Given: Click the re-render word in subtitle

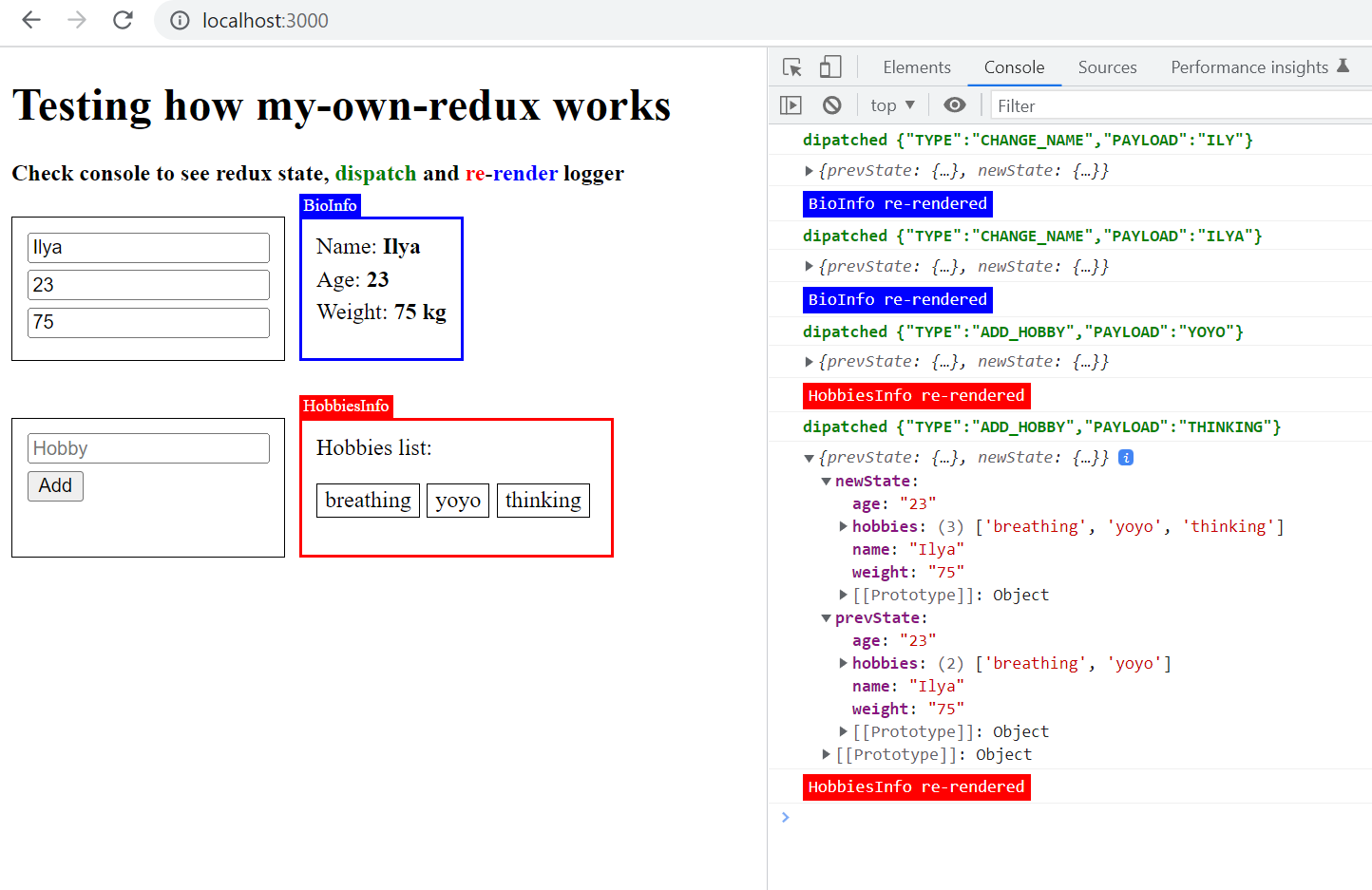Looking at the screenshot, I should pyautogui.click(x=511, y=174).
